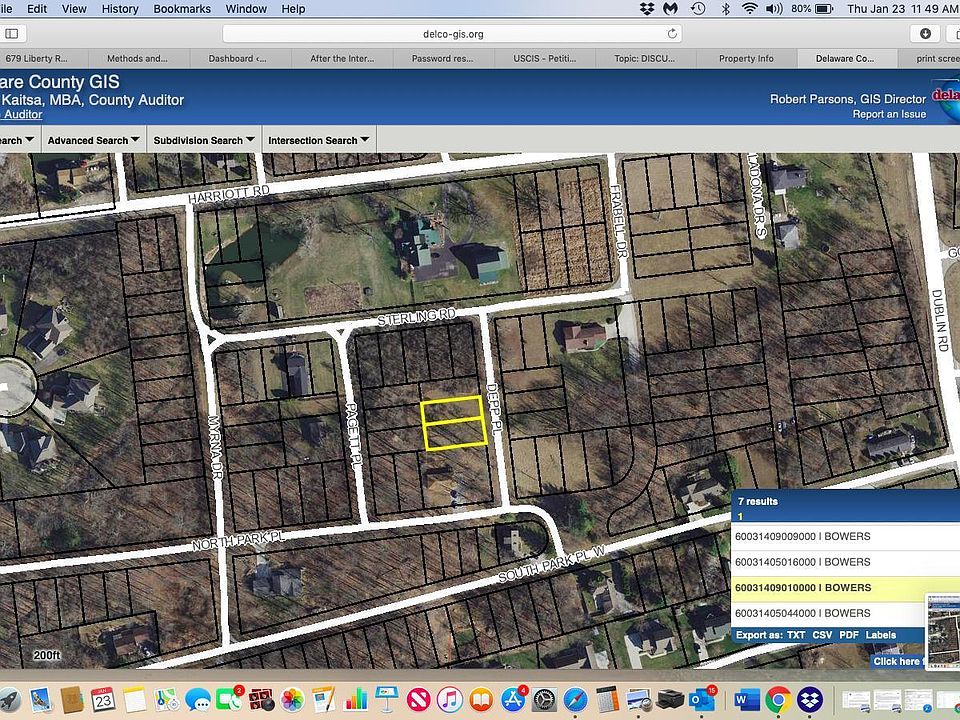
Task: Open Calendar app in Dock
Action: [103, 699]
